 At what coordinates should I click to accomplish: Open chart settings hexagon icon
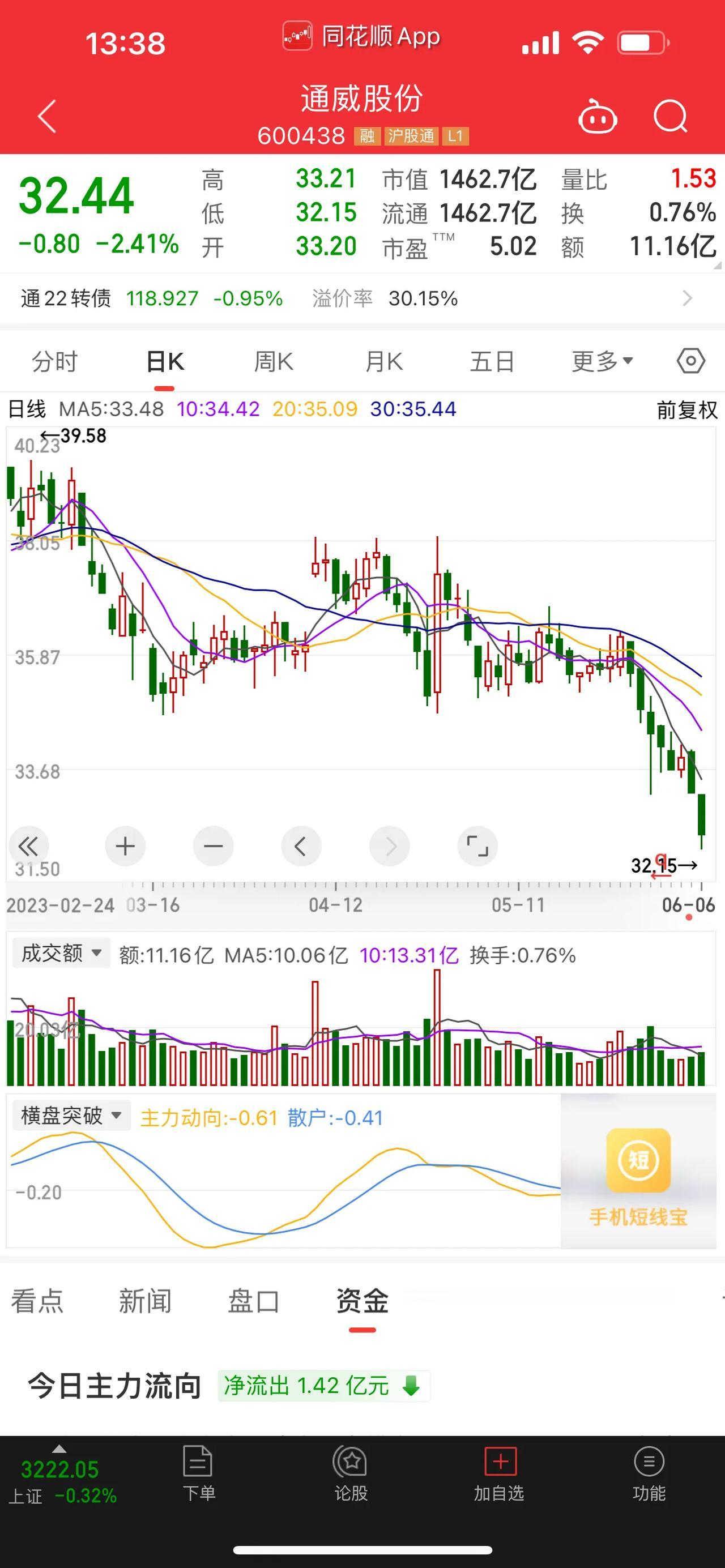[691, 362]
